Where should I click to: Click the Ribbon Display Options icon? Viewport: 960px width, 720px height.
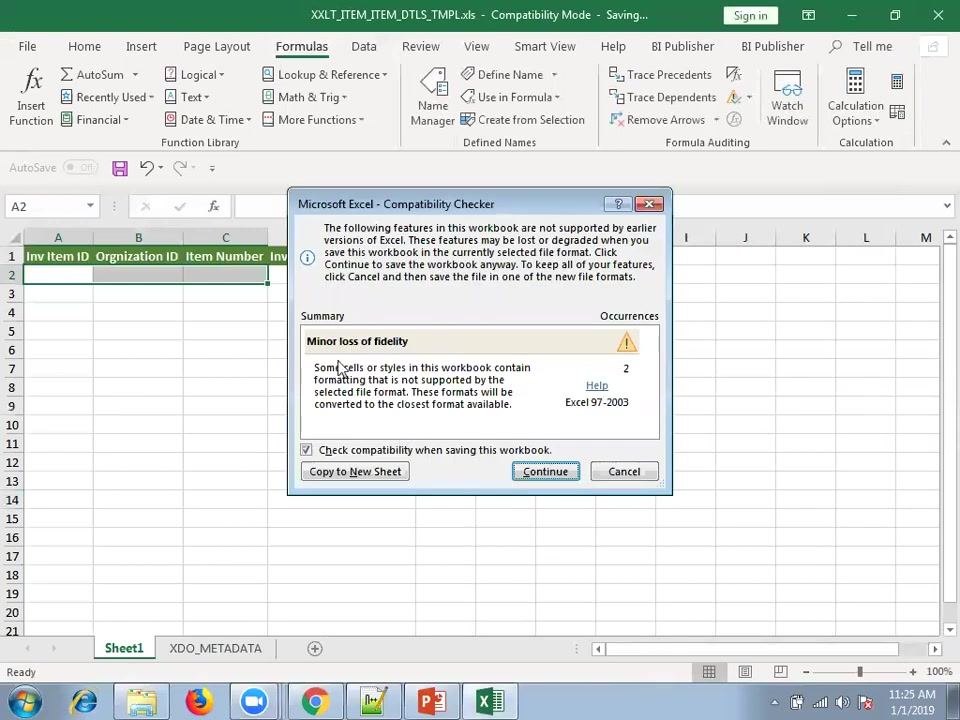[808, 15]
